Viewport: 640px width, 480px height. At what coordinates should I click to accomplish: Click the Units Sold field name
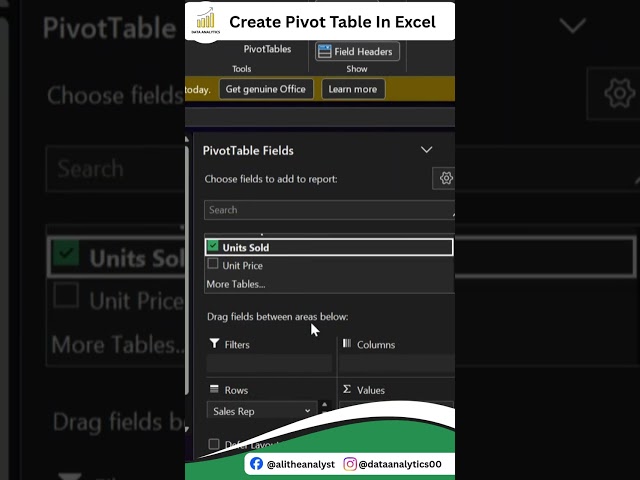coord(246,248)
